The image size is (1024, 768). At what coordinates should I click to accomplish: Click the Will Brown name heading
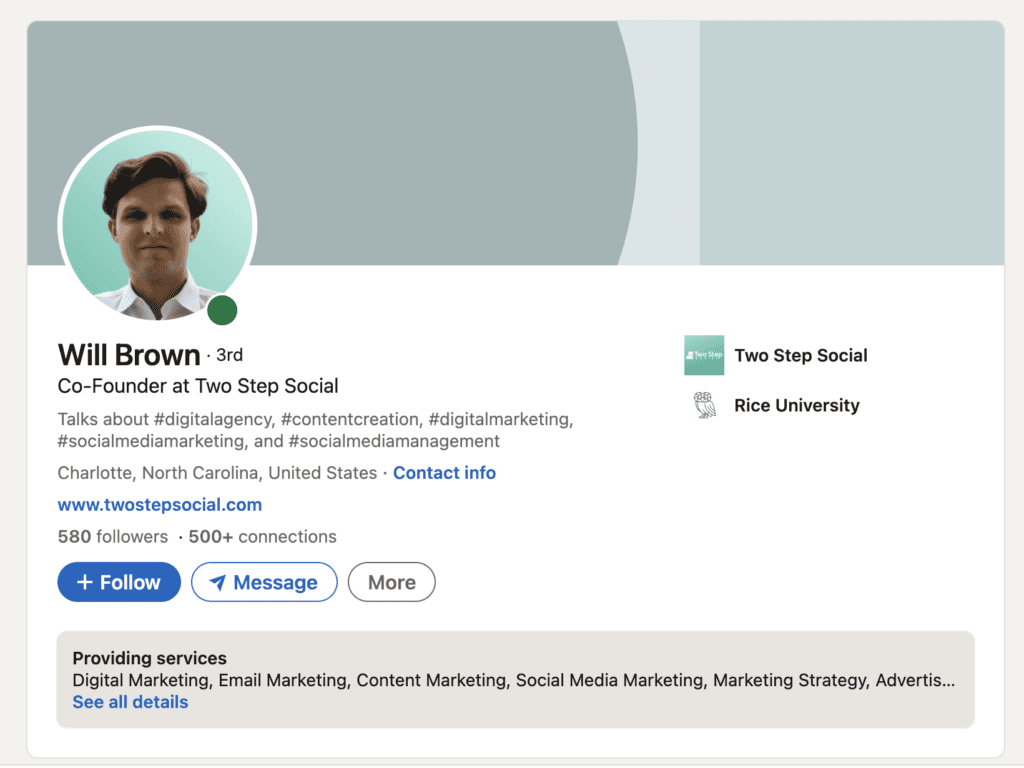pos(129,355)
